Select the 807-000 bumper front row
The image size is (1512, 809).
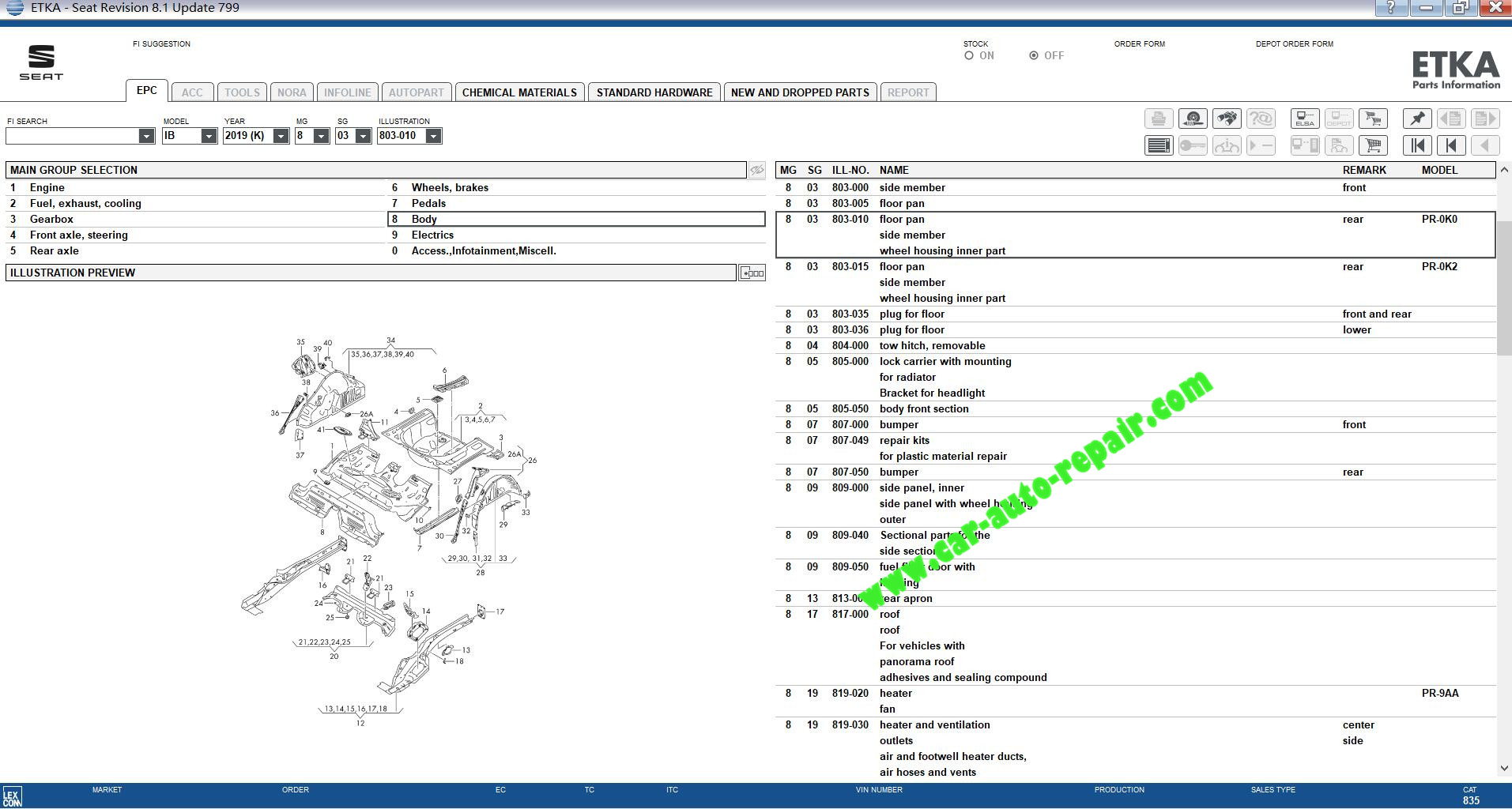tap(1136, 425)
